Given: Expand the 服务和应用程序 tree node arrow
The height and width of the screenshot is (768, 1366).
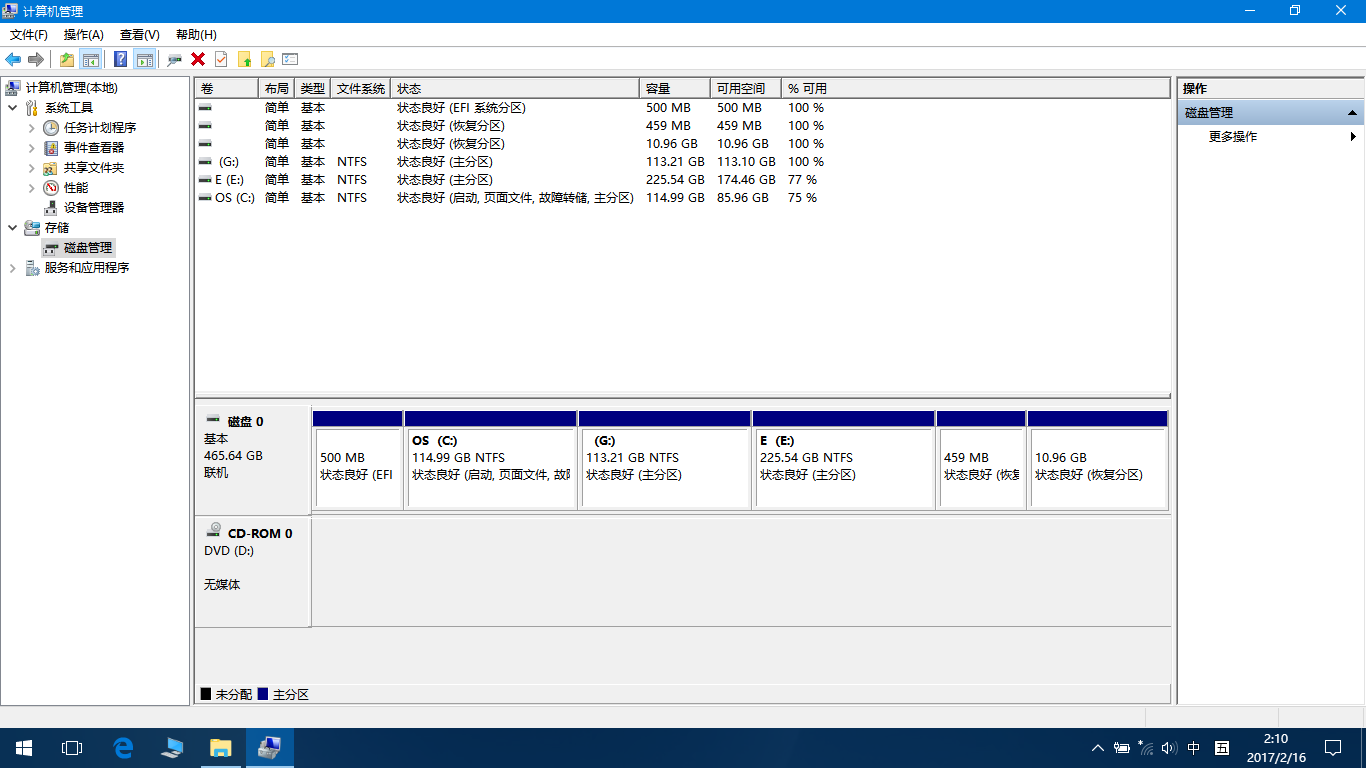Looking at the screenshot, I should coord(12,268).
